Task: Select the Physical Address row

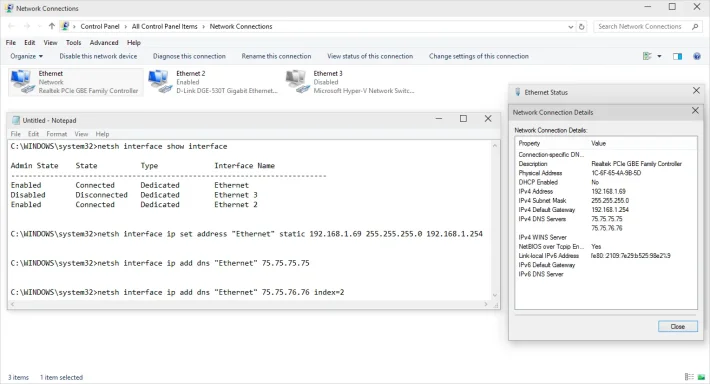Action: pyautogui.click(x=606, y=173)
